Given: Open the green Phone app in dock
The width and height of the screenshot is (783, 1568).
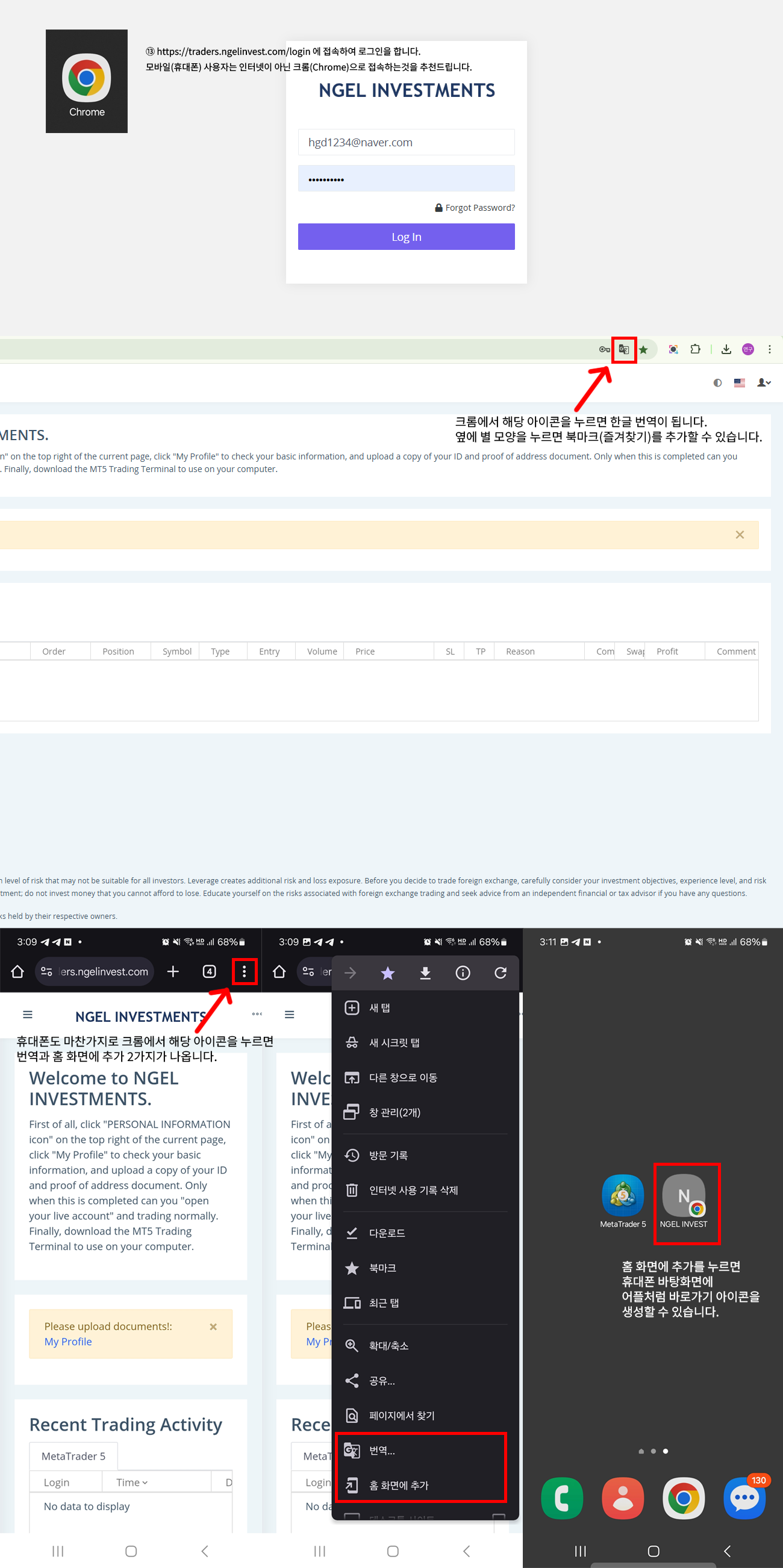Looking at the screenshot, I should click(x=561, y=1498).
